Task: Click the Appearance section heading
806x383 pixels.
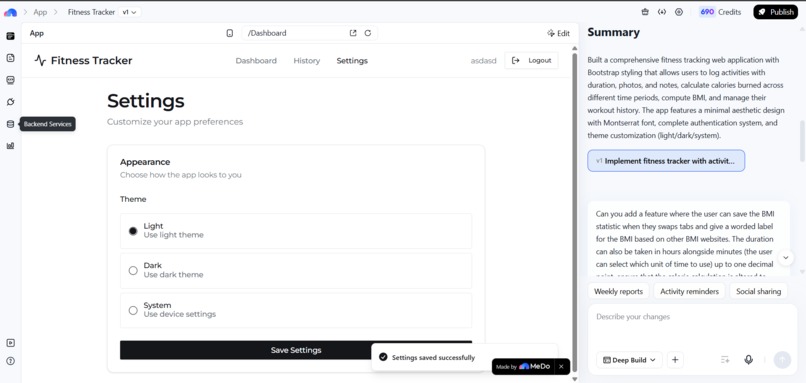Action: click(145, 162)
